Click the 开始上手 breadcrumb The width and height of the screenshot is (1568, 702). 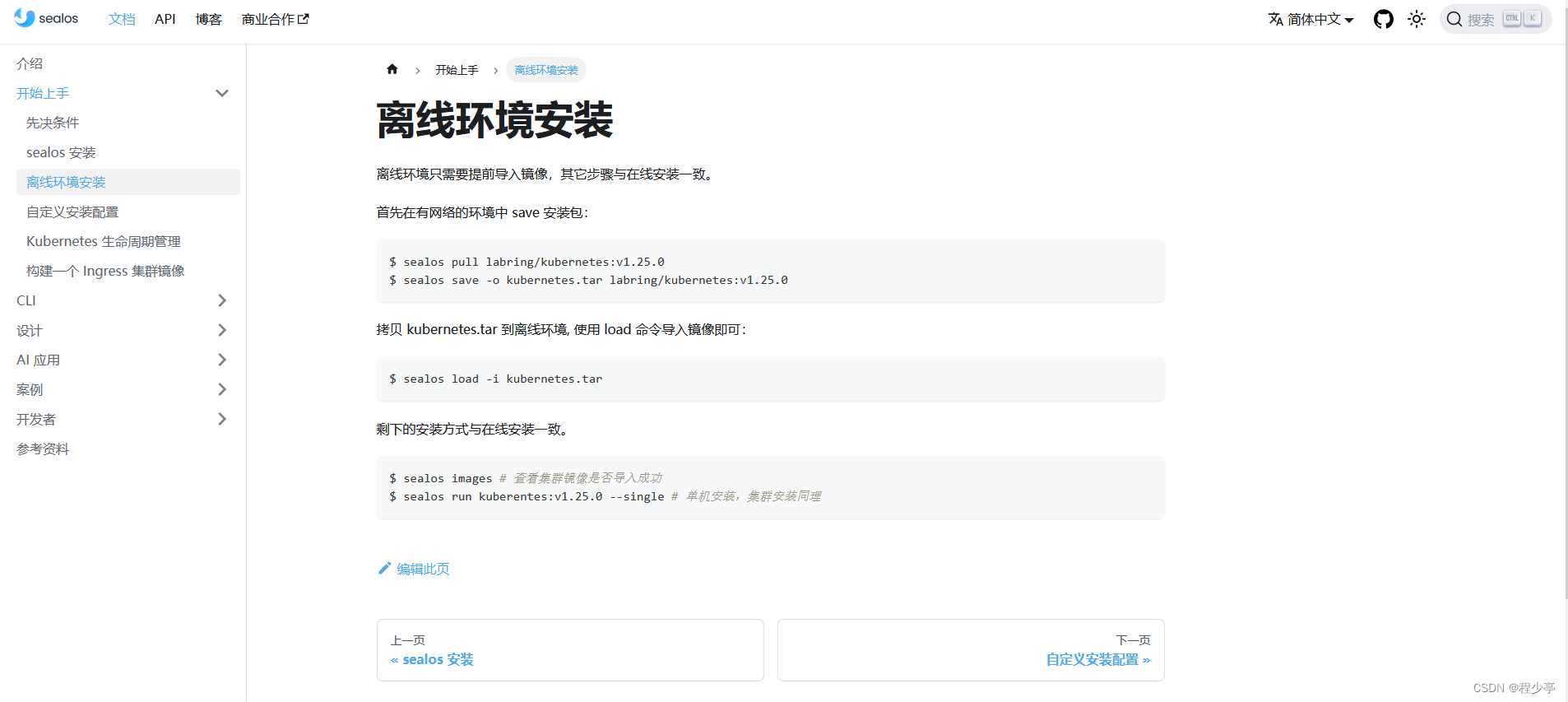pyautogui.click(x=457, y=70)
